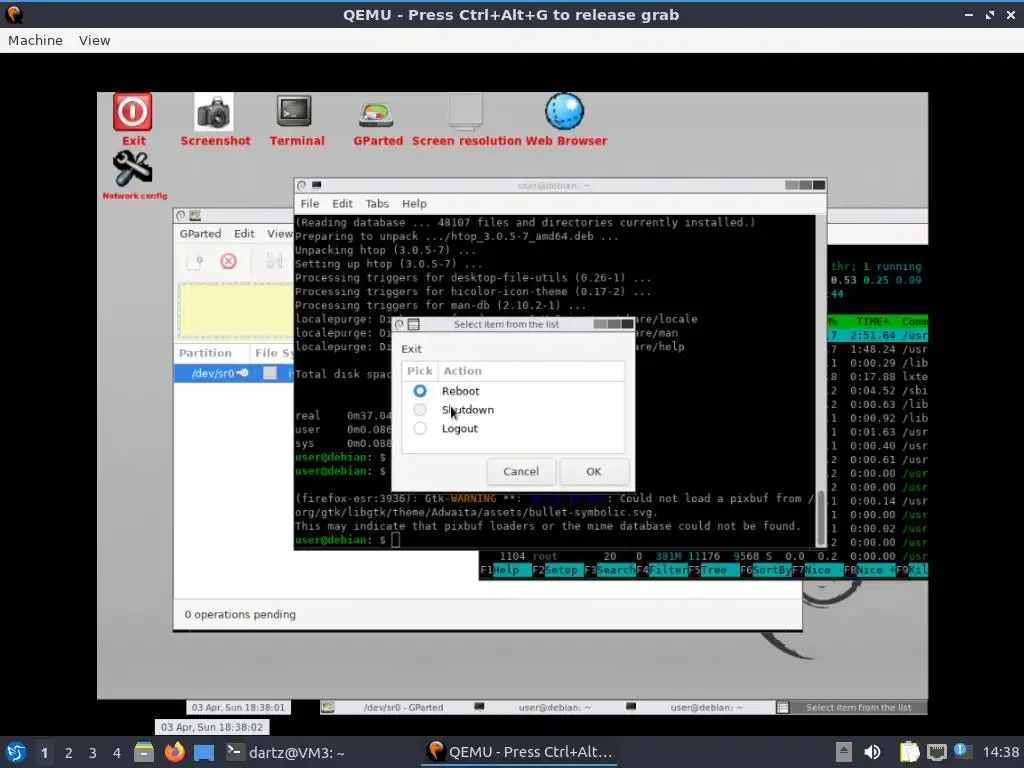Image resolution: width=1024 pixels, height=768 pixels.
Task: Switch to host workspace 3
Action: [93, 753]
